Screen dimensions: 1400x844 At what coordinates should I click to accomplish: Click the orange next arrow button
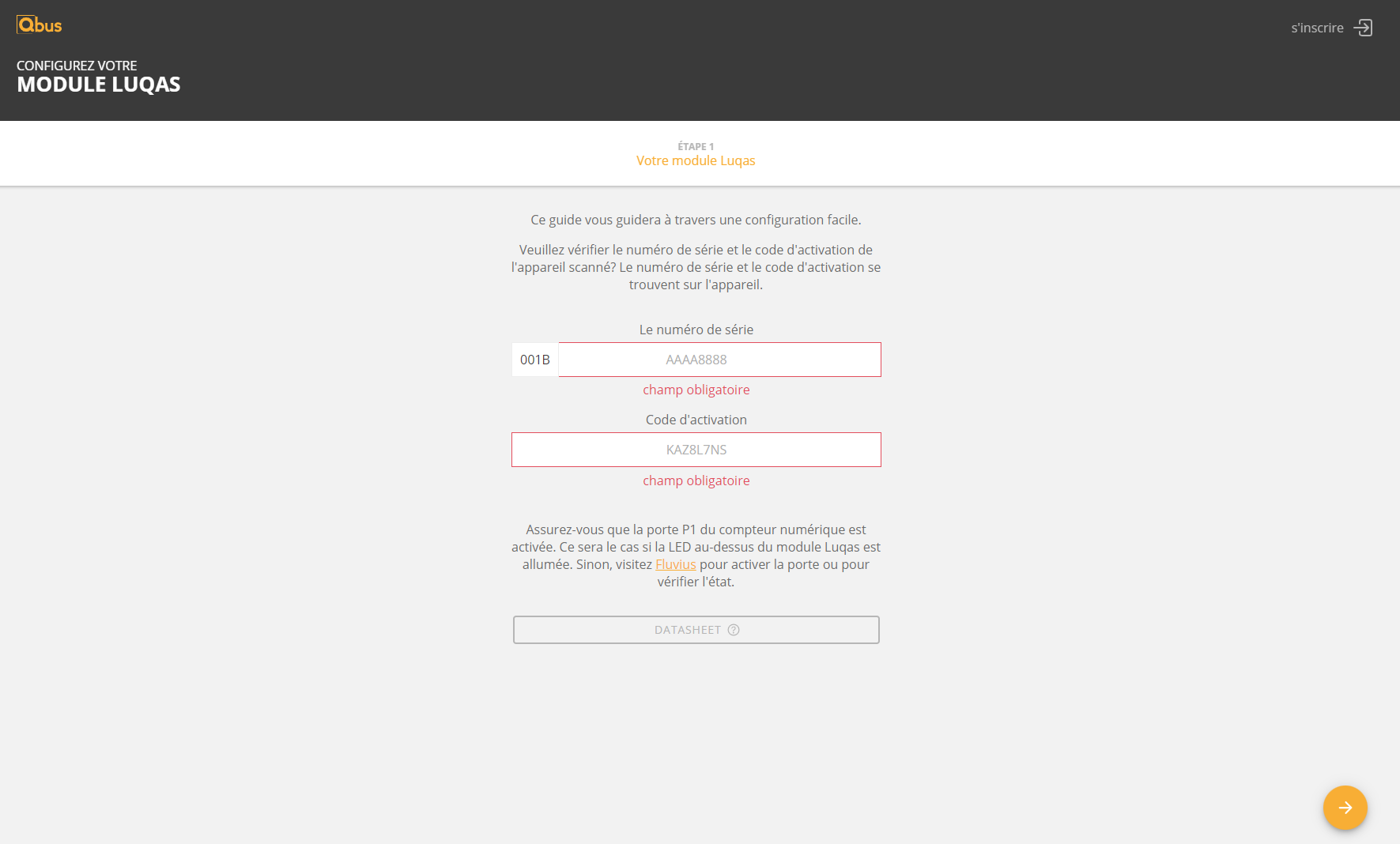pos(1345,808)
